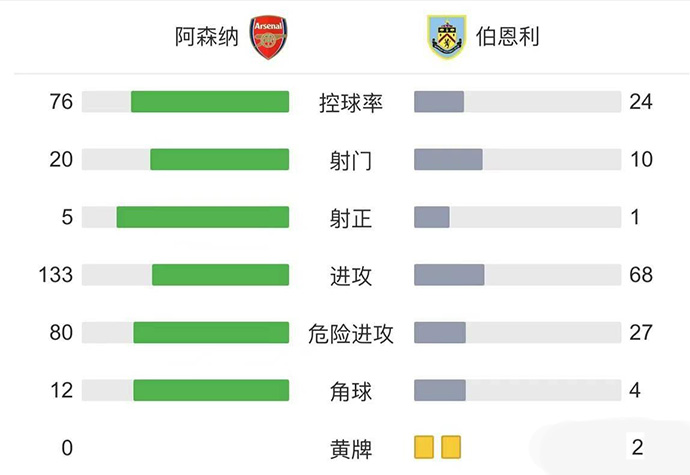690x475 pixels.
Task: Click the 黄牌 yellow cards label
Action: coord(351,448)
